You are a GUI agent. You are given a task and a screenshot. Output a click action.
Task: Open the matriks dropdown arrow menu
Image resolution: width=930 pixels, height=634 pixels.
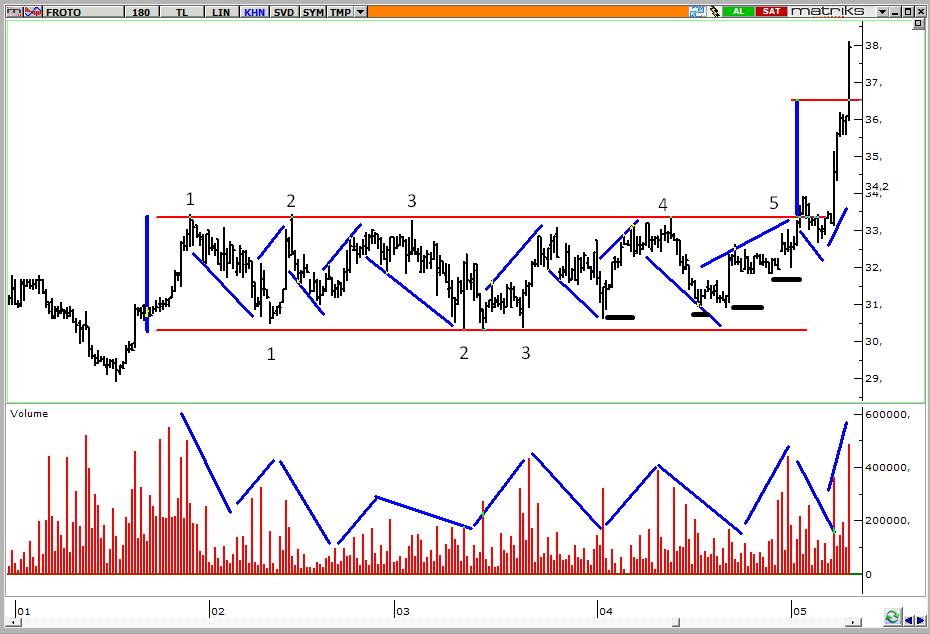pyautogui.click(x=883, y=11)
